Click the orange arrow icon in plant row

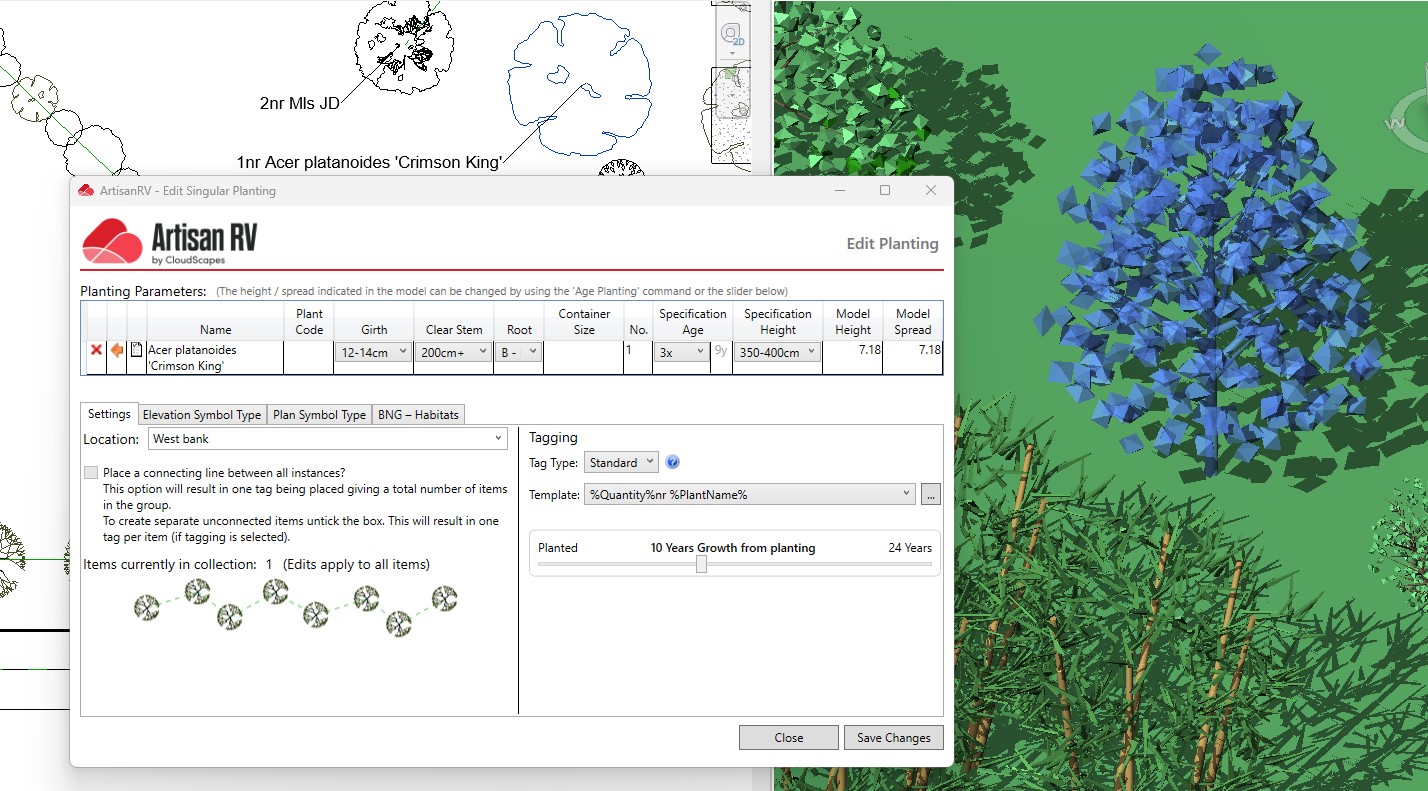[x=117, y=350]
